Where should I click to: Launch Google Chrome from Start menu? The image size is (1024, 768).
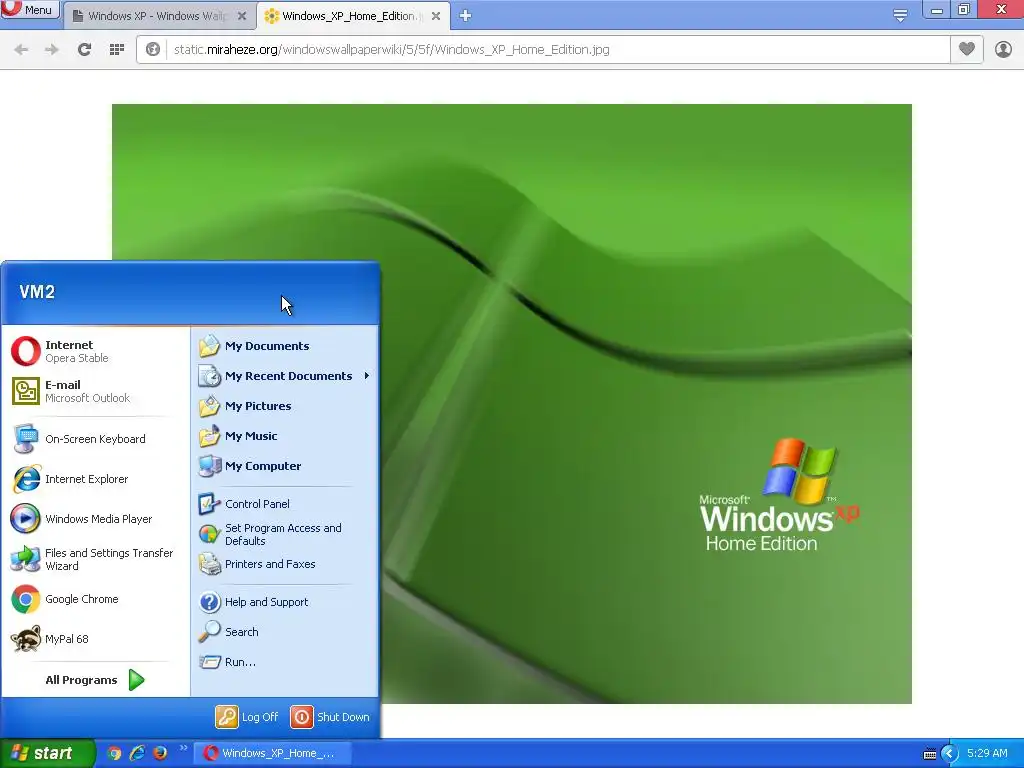pos(95,599)
